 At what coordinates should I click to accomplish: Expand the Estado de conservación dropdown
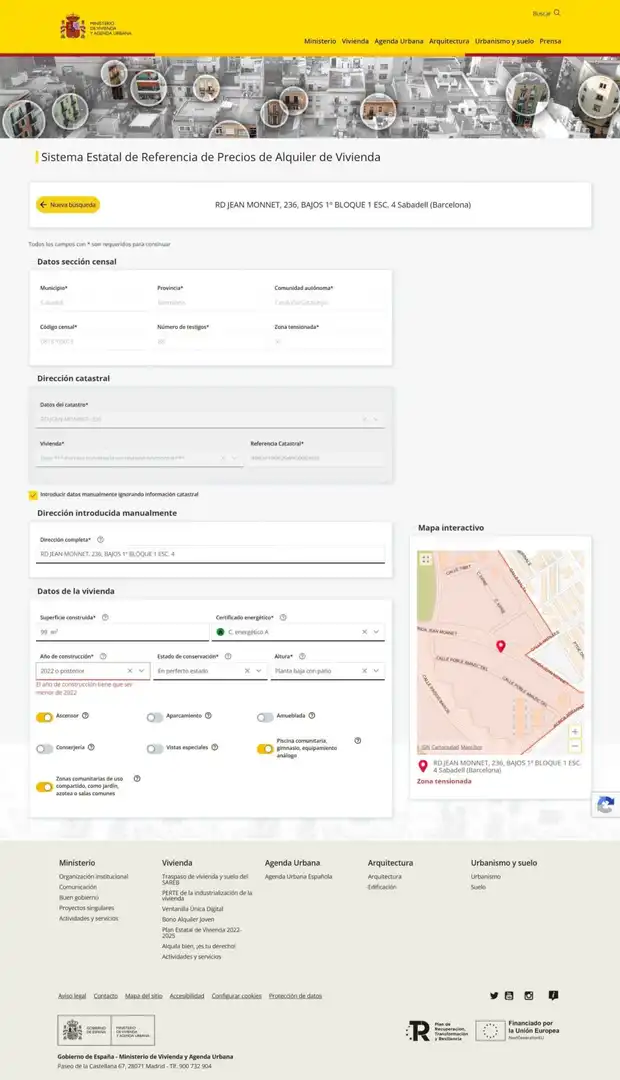(259, 670)
